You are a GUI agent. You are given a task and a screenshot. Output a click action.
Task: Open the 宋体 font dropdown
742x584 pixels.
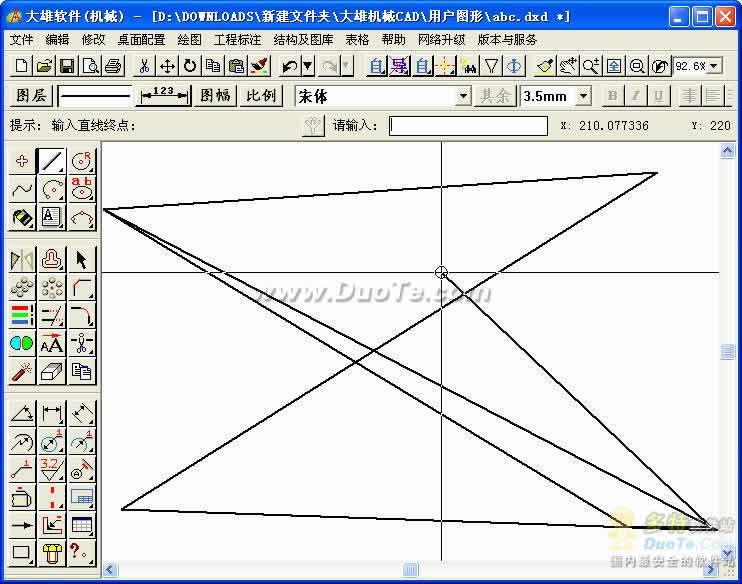[463, 97]
